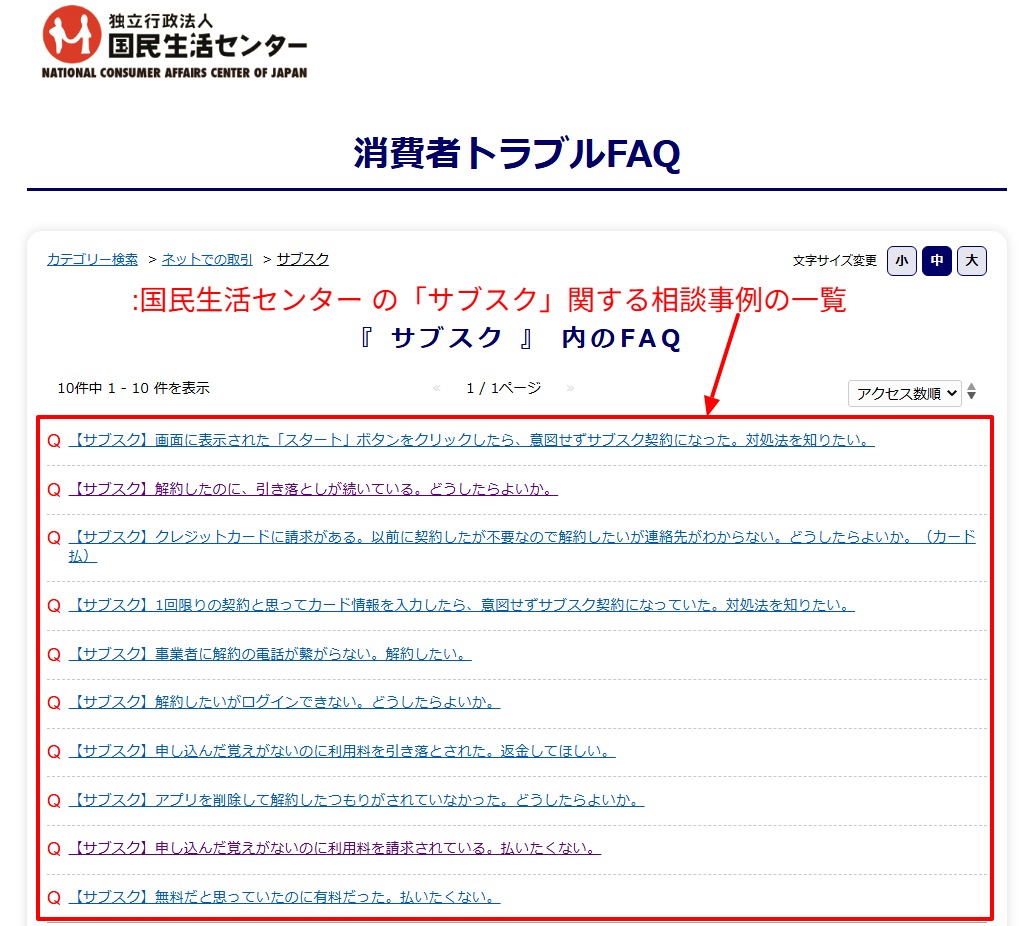Image resolution: width=1031 pixels, height=926 pixels.
Task: Open FAQ about 「スタート」ボタン subscription
Action: click(471, 440)
